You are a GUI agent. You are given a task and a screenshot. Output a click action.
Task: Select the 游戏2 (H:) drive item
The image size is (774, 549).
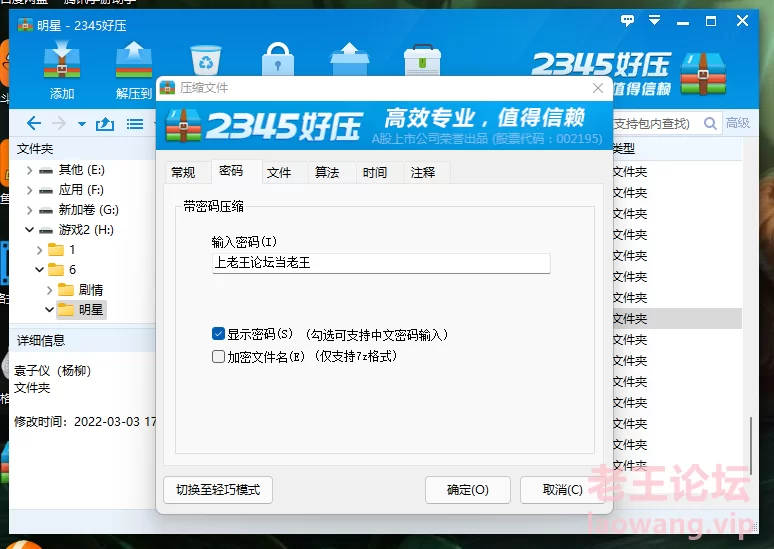pyautogui.click(x=77, y=230)
